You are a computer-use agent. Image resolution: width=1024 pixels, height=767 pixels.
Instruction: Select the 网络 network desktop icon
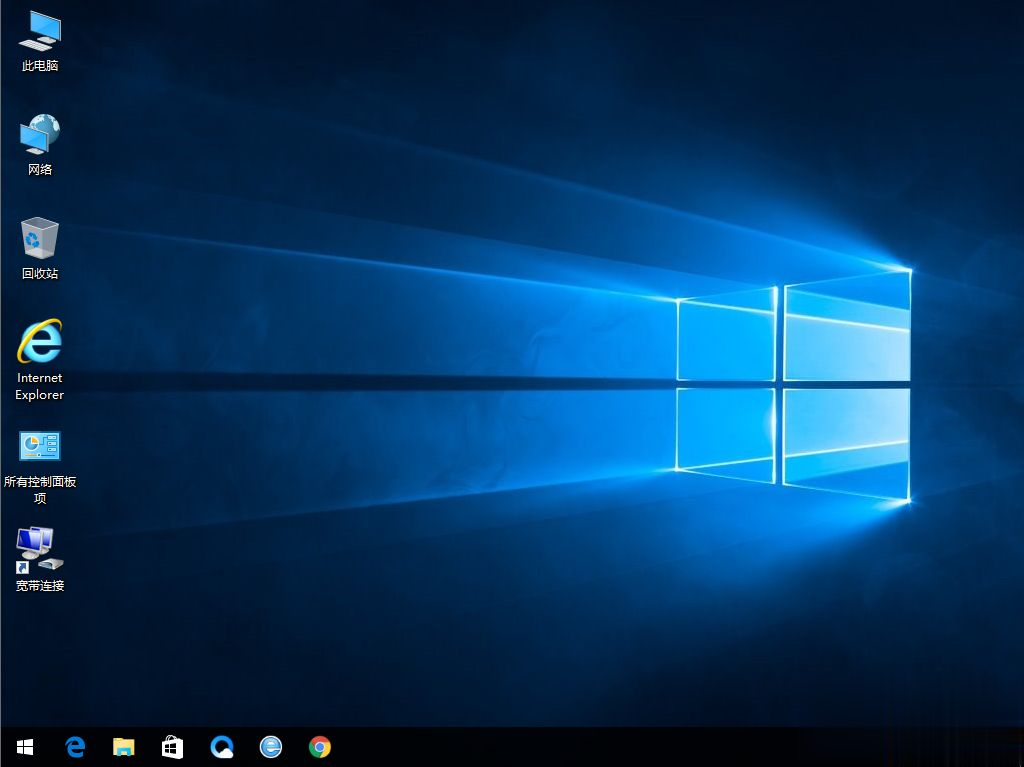click(39, 135)
